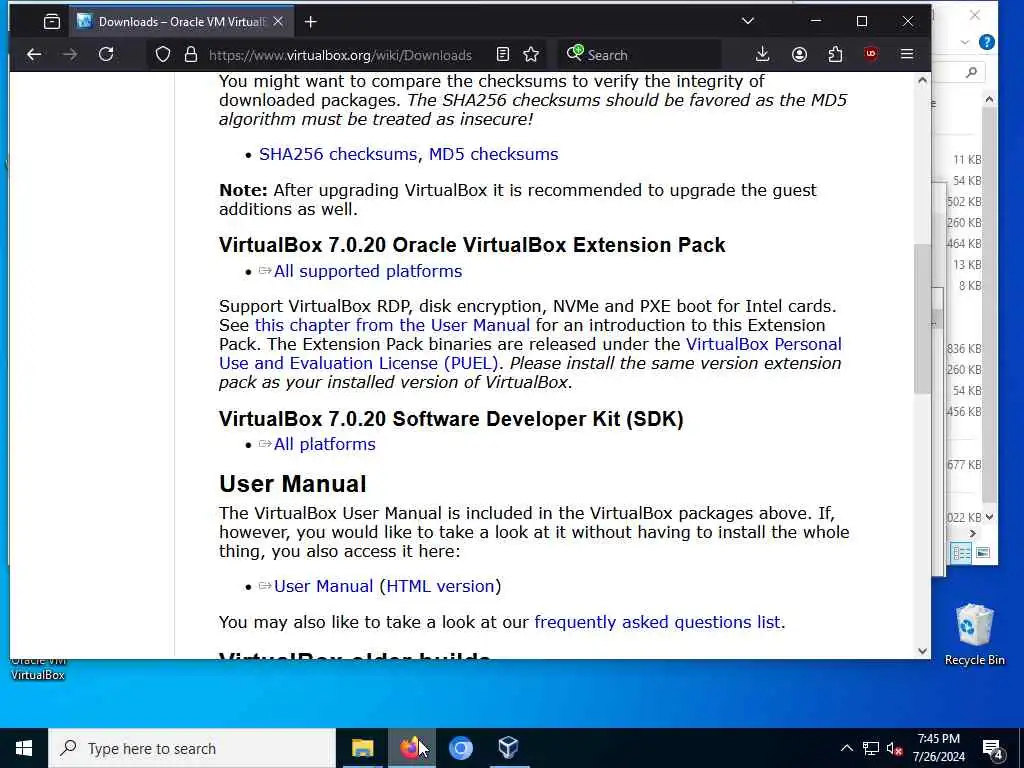Select the Downloads – Oracle VM VirtualBox tab
The width and height of the screenshot is (1024, 768).
tap(181, 22)
